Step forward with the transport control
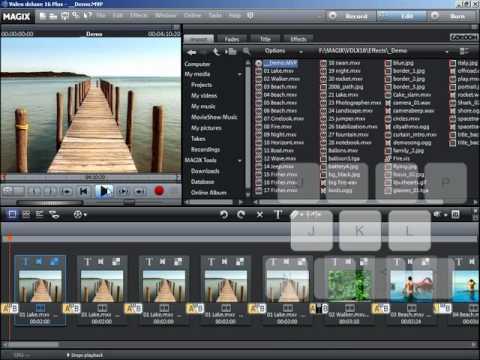 point(123,191)
